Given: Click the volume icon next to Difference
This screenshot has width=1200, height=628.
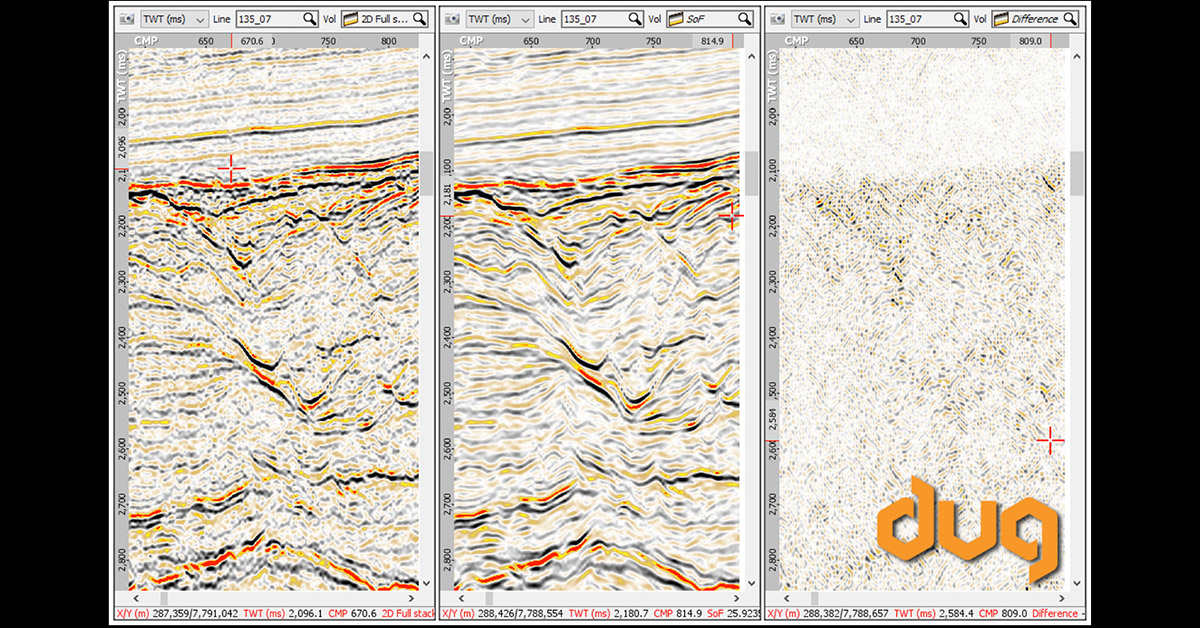Looking at the screenshot, I should pos(999,19).
